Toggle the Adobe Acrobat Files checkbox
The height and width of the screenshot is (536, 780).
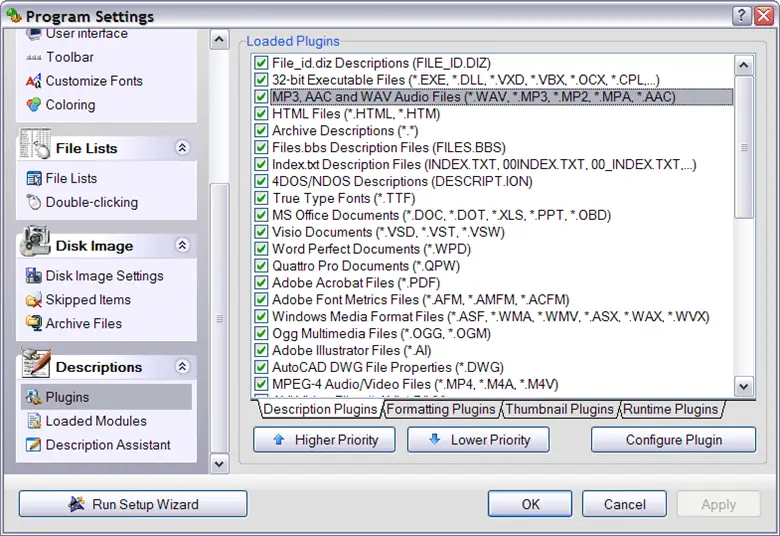click(261, 283)
